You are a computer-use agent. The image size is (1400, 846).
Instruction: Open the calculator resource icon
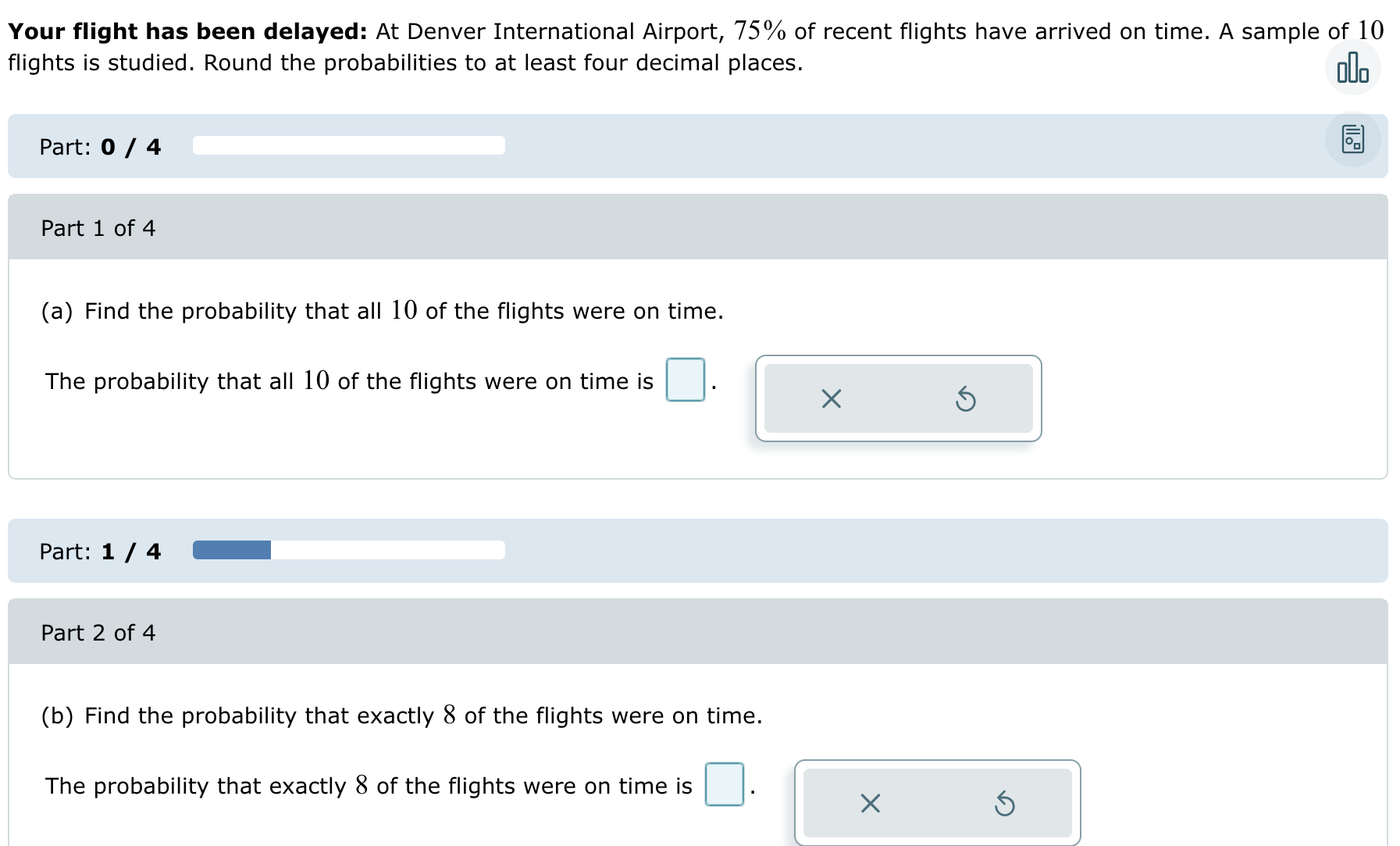pos(1352,139)
